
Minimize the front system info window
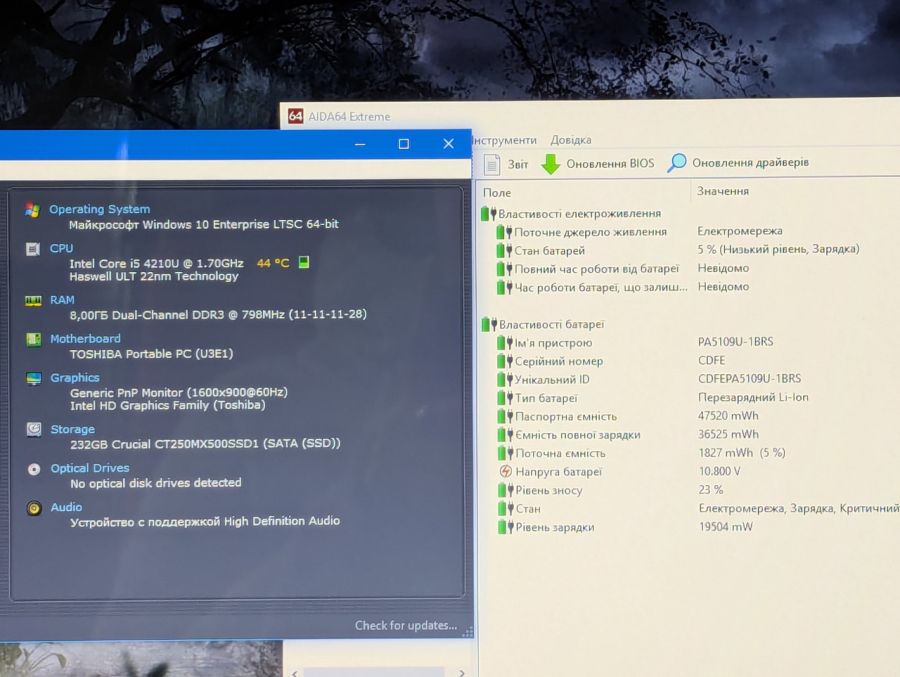pos(360,144)
